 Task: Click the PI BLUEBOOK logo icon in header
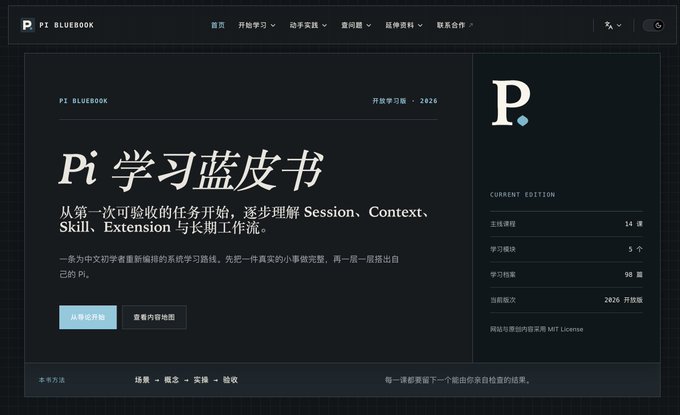point(27,25)
